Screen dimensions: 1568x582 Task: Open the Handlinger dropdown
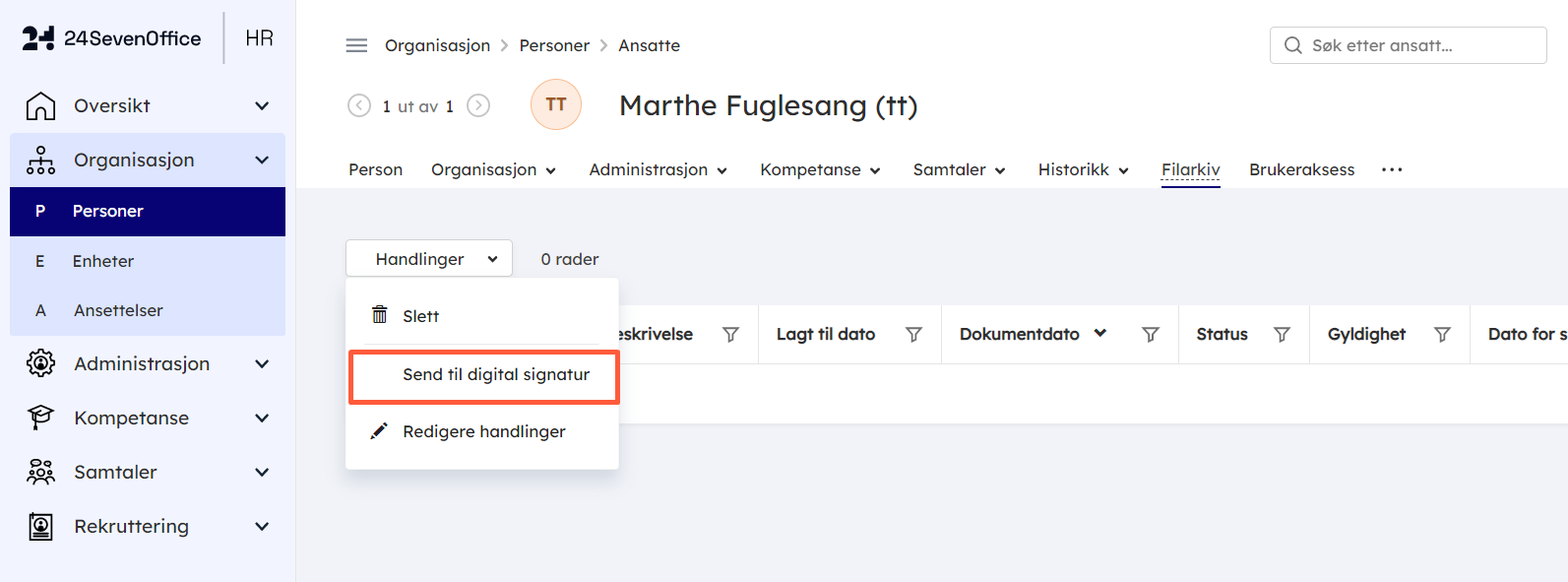[x=429, y=258]
